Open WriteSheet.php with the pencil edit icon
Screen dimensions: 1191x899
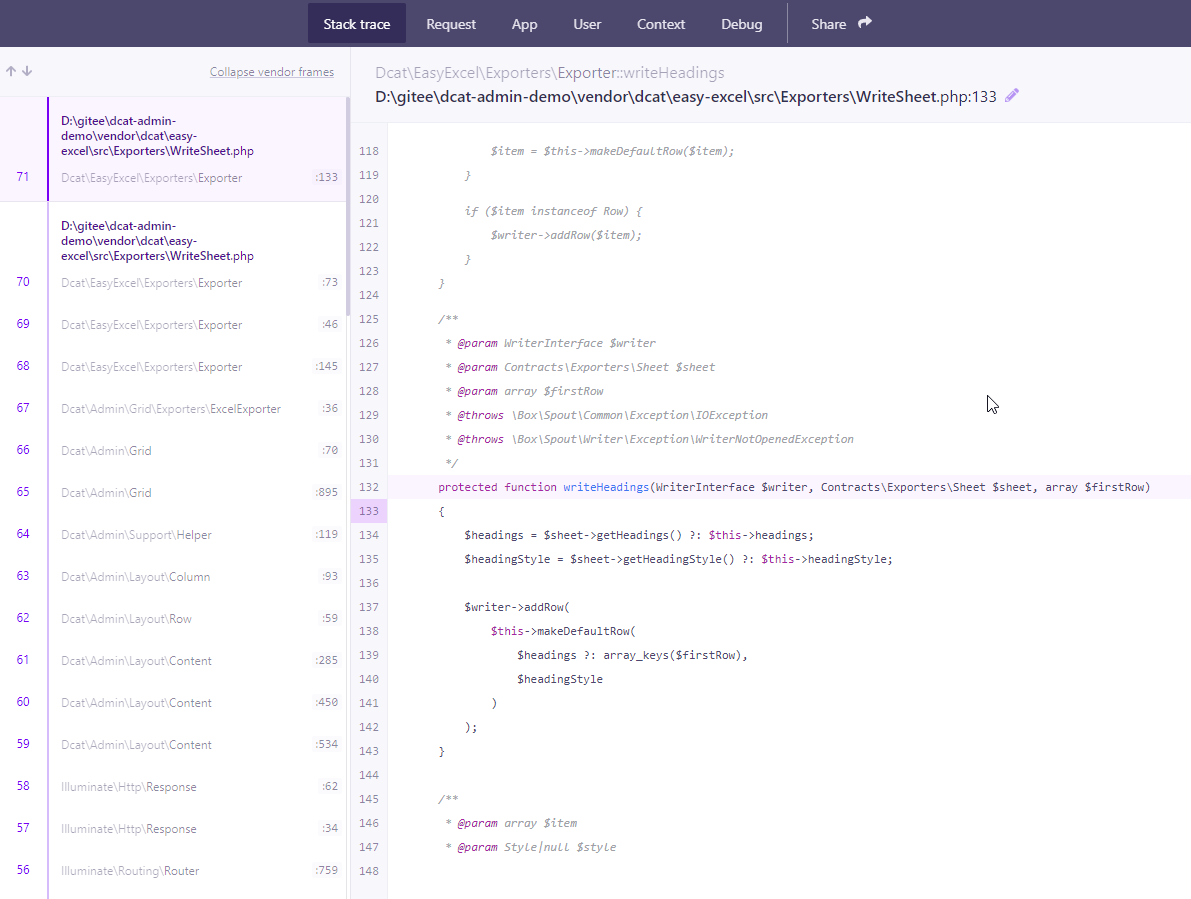pos(1011,95)
